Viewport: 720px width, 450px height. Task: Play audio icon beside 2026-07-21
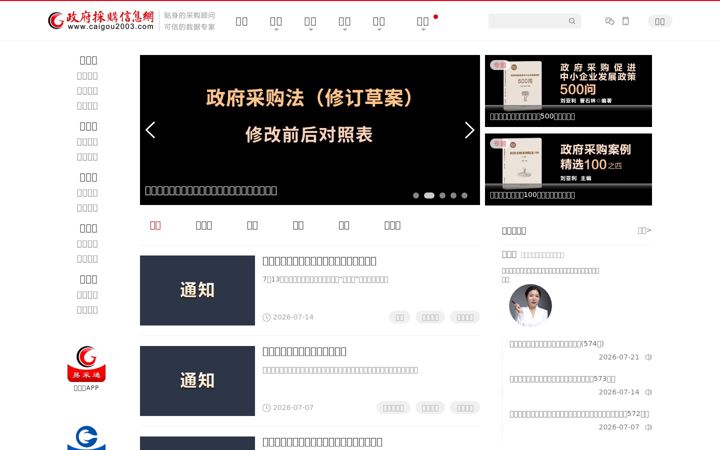coord(648,357)
